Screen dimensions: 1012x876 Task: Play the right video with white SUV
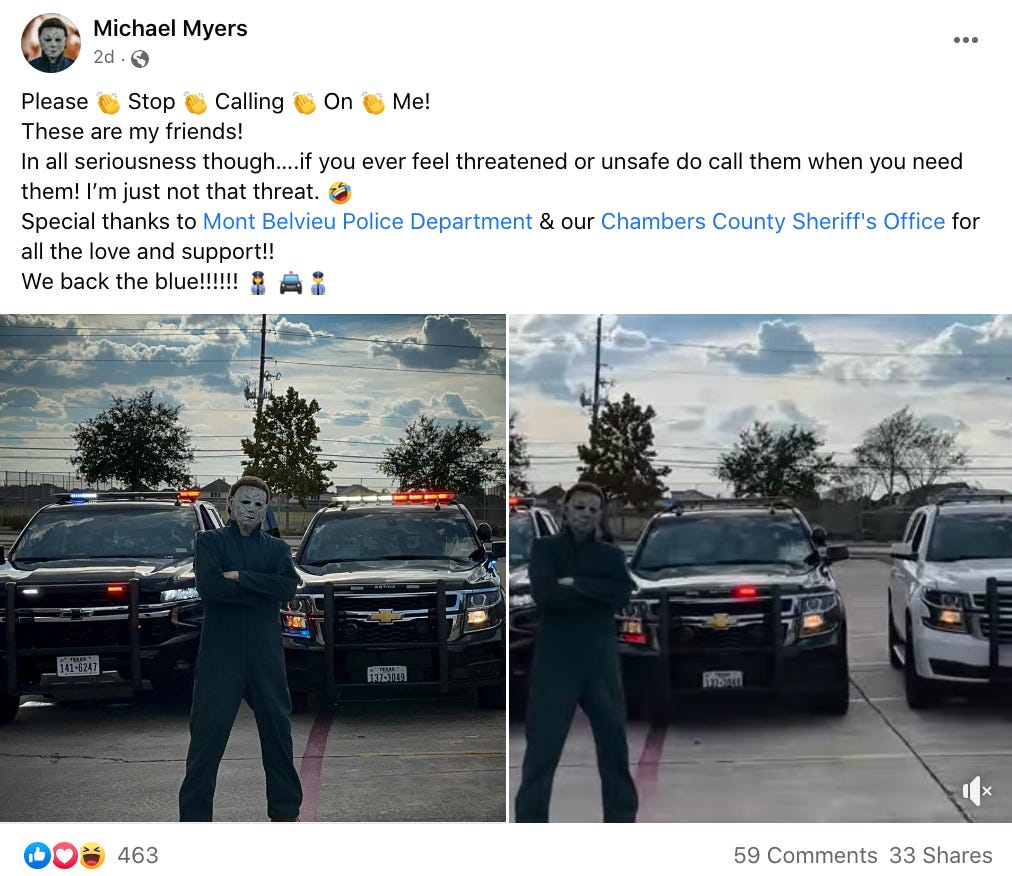coord(760,568)
